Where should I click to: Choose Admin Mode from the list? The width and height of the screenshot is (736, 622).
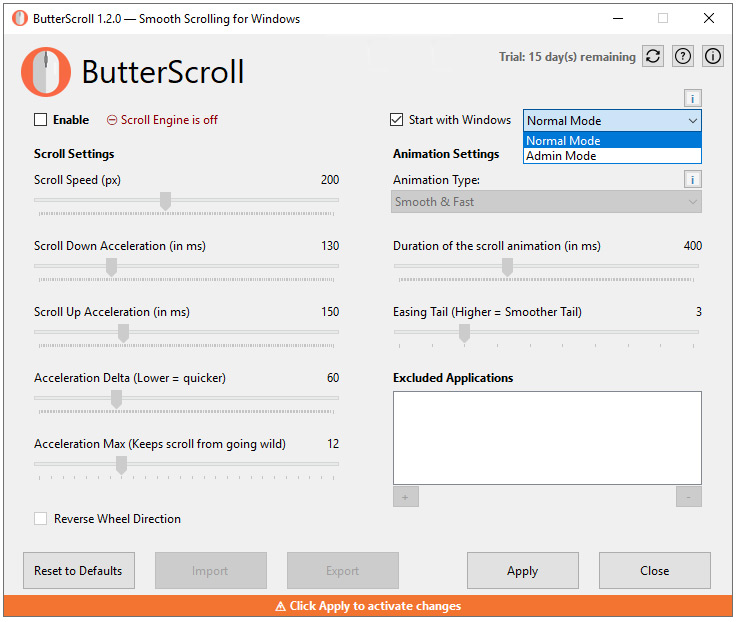tap(612, 156)
